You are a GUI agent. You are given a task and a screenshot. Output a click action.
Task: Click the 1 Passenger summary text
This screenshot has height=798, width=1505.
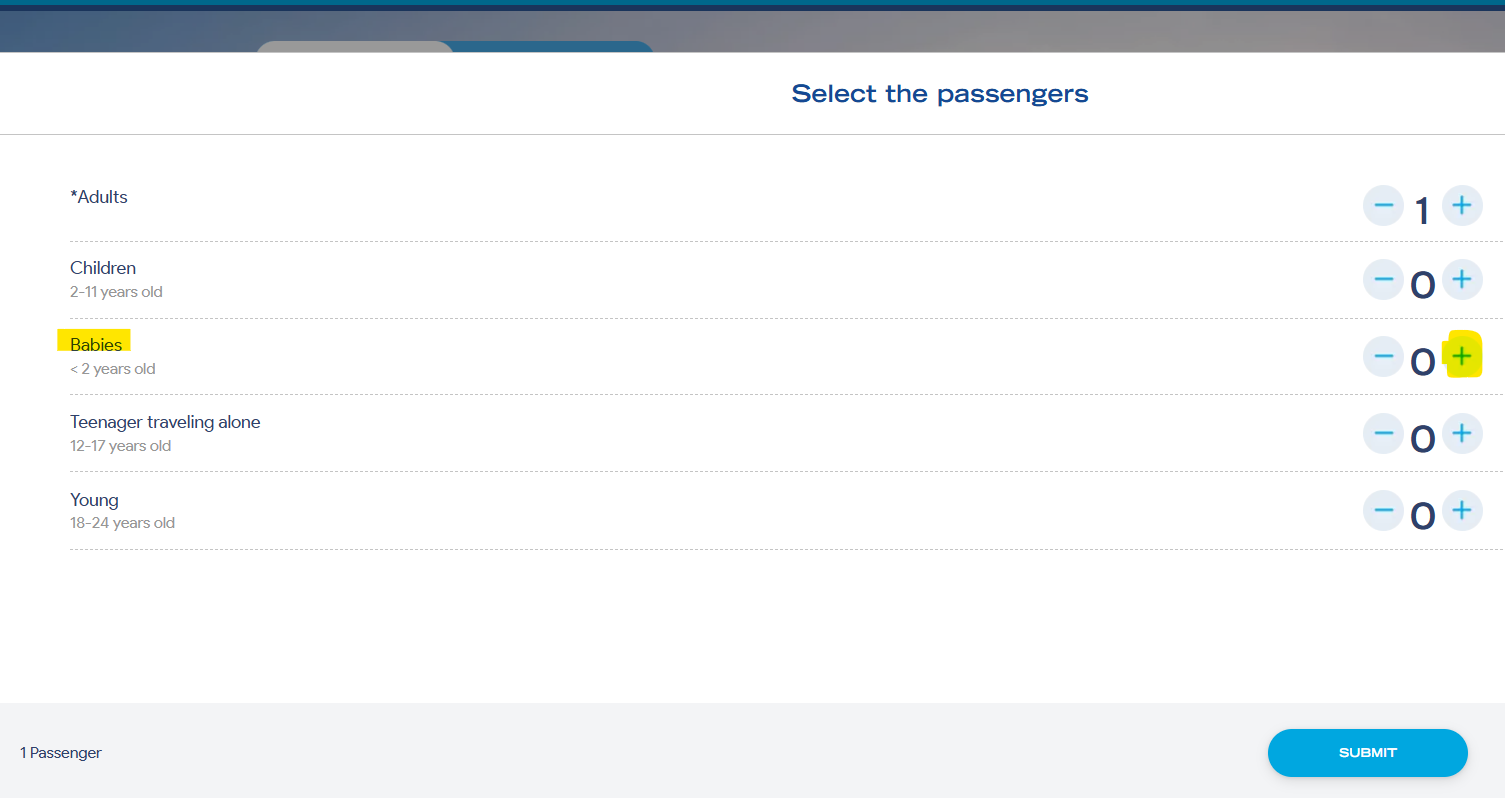(61, 753)
